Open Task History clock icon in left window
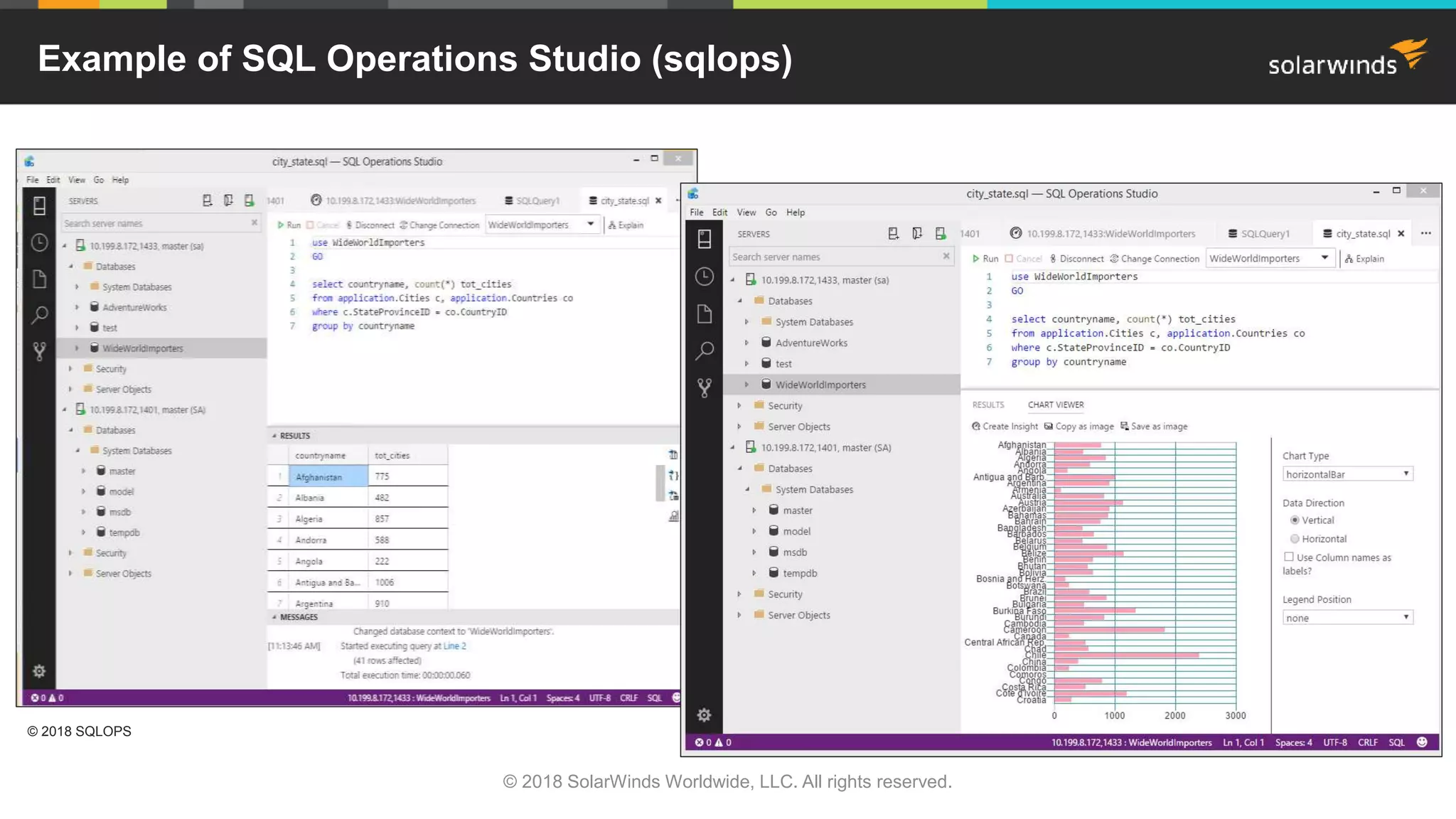The height and width of the screenshot is (819, 1456). click(39, 242)
